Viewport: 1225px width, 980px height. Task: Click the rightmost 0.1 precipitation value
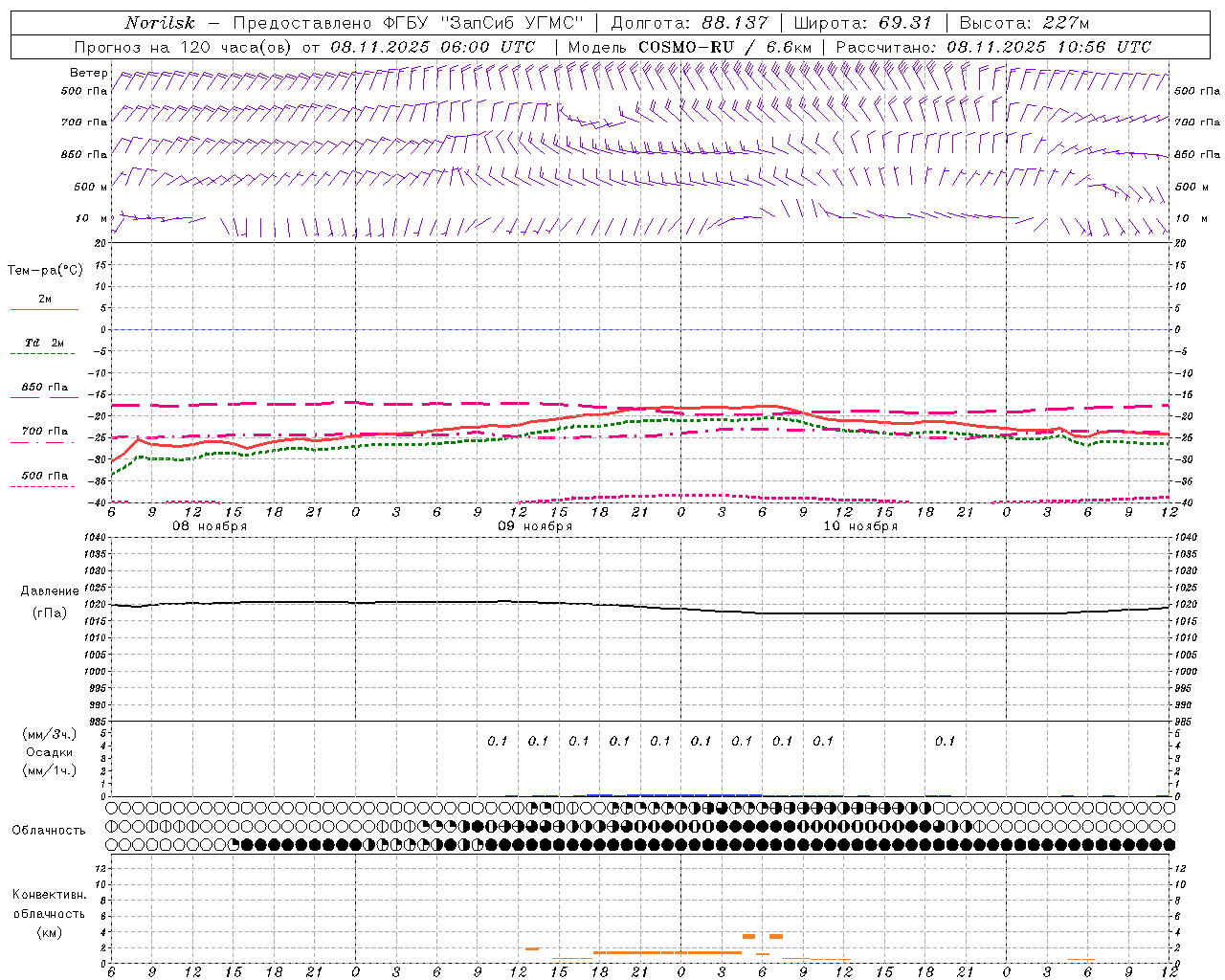945,741
